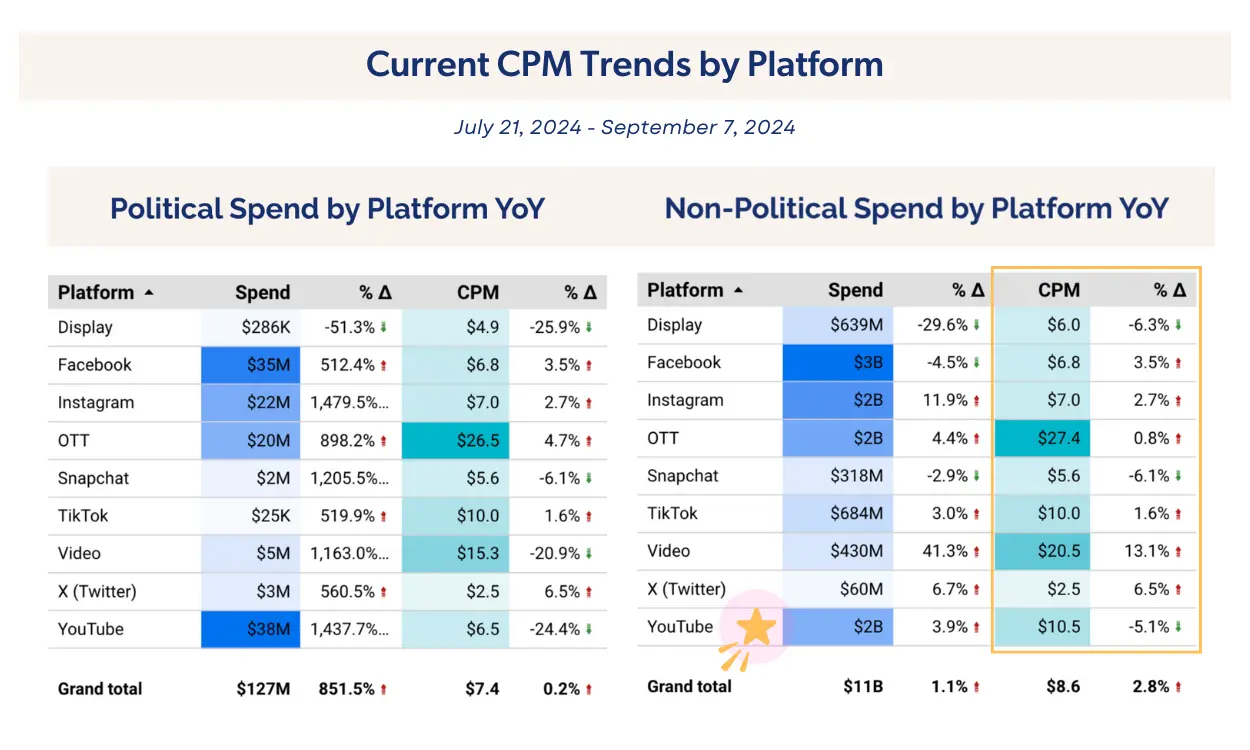The height and width of the screenshot is (750, 1250).
Task: Click the teal $27.4 OTT CPM cell
Action: [1042, 438]
